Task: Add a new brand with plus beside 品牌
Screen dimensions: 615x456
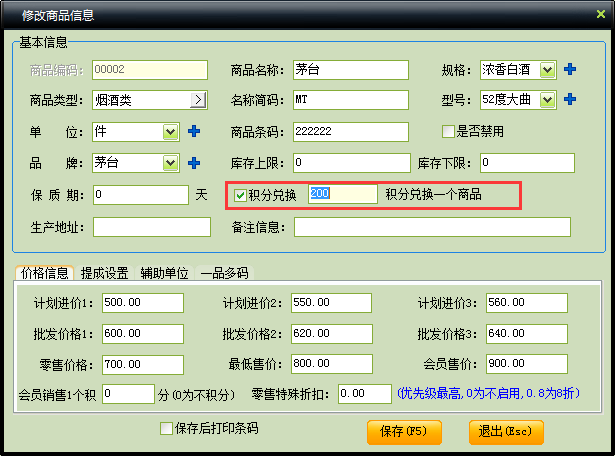Action: click(194, 163)
